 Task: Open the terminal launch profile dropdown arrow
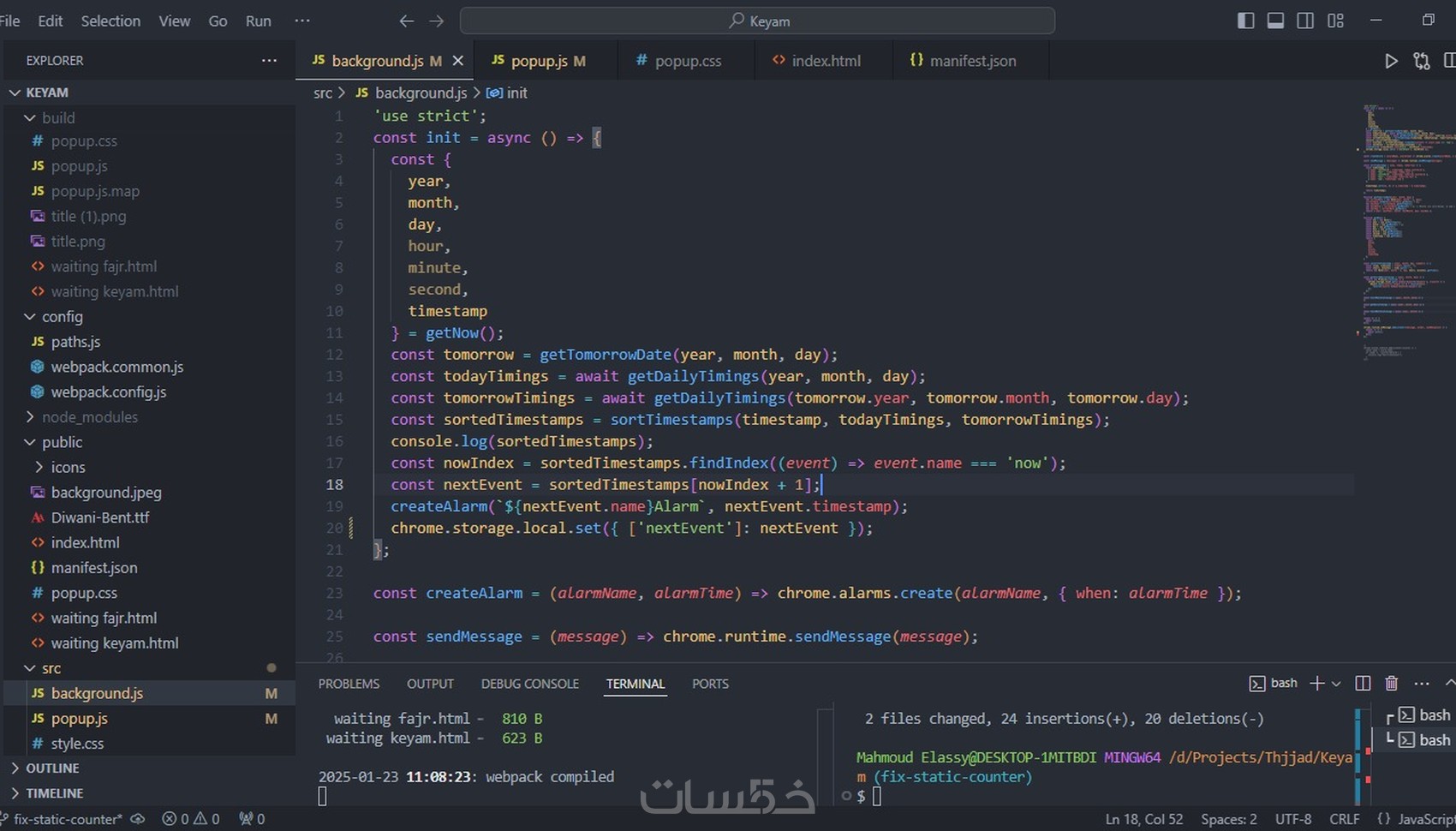pyautogui.click(x=1336, y=684)
